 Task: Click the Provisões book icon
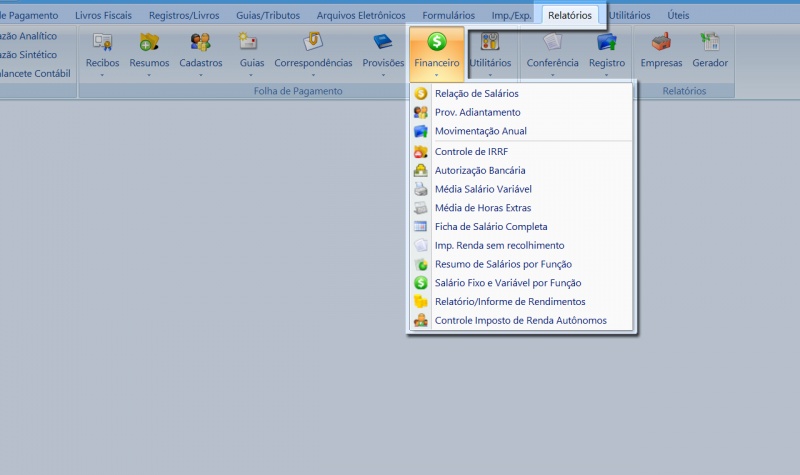pyautogui.click(x=382, y=43)
